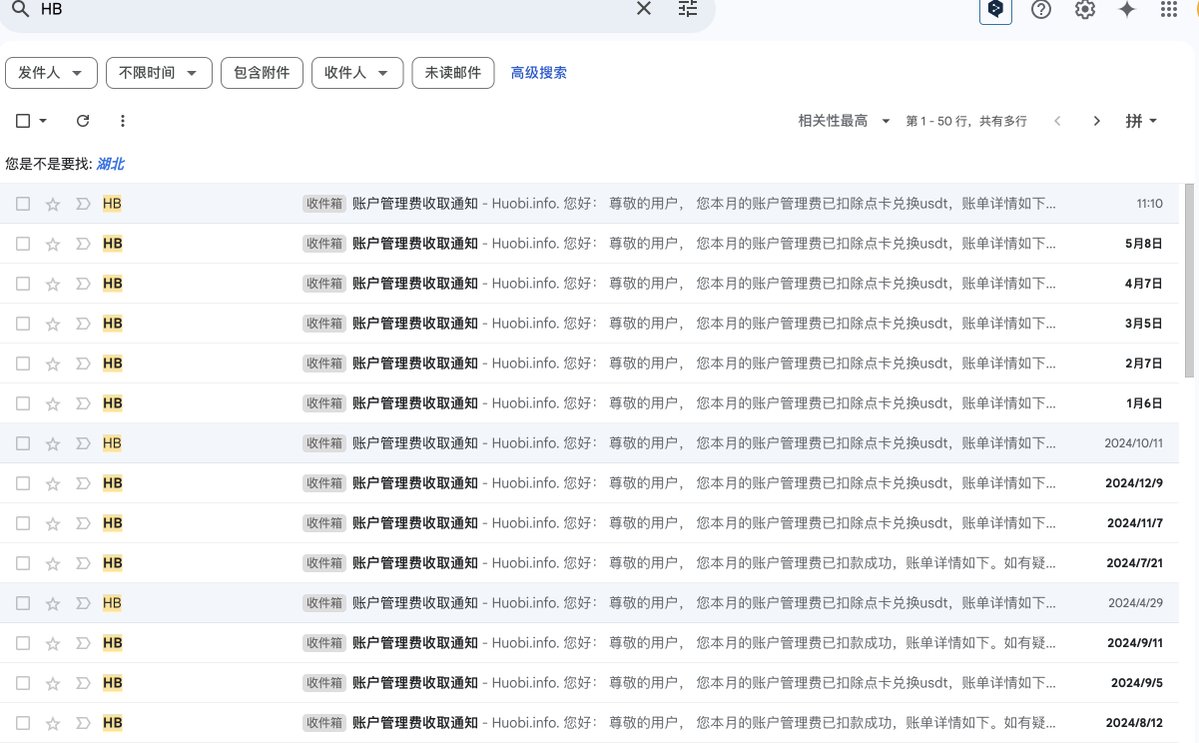Check the 2月7日 email checkbox
Screen dimensions: 1199x743
[23, 364]
